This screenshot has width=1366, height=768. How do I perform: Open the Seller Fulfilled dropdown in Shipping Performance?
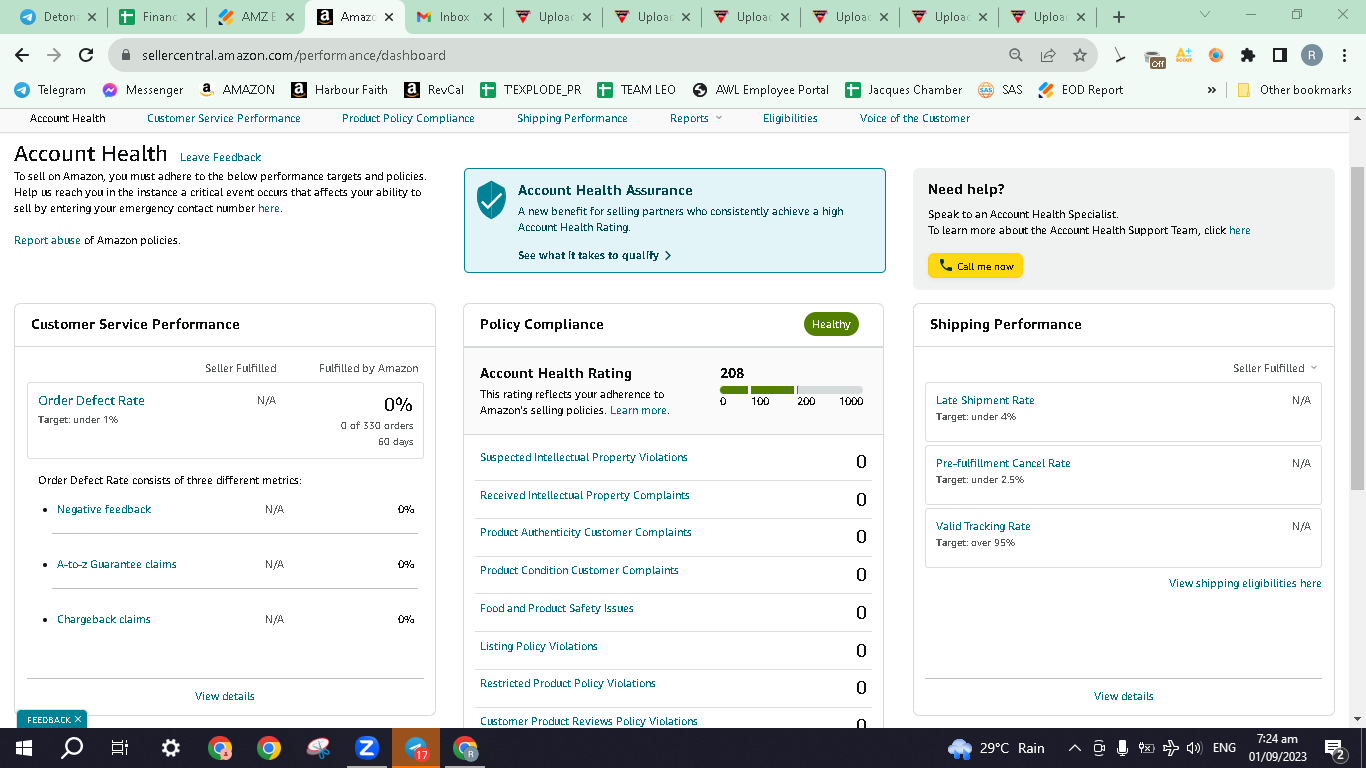pyautogui.click(x=1275, y=368)
